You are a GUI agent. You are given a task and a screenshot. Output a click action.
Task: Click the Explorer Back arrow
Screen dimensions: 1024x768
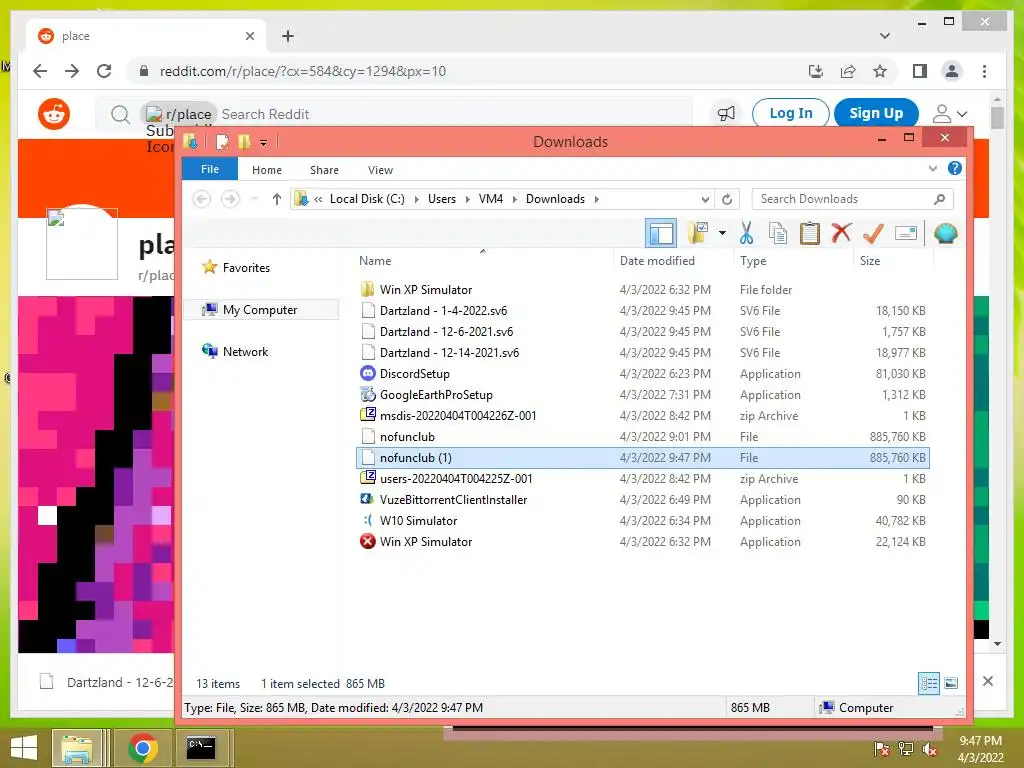pyautogui.click(x=202, y=199)
